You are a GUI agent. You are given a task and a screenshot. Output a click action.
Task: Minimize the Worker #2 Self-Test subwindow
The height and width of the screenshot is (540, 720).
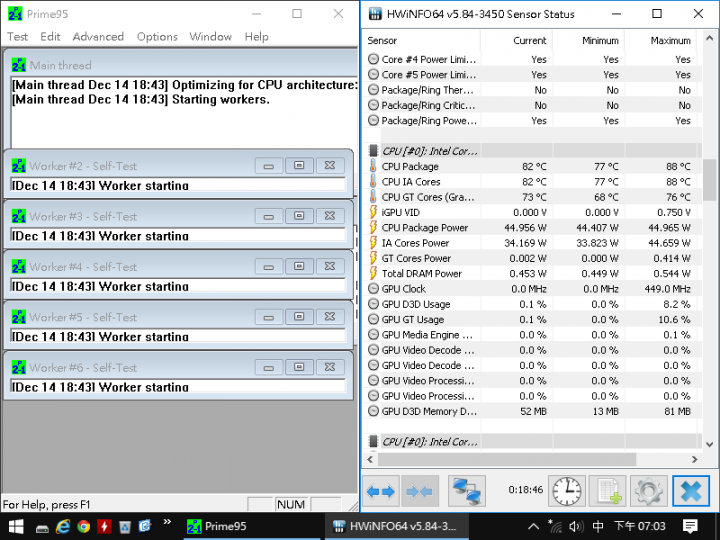tap(269, 166)
